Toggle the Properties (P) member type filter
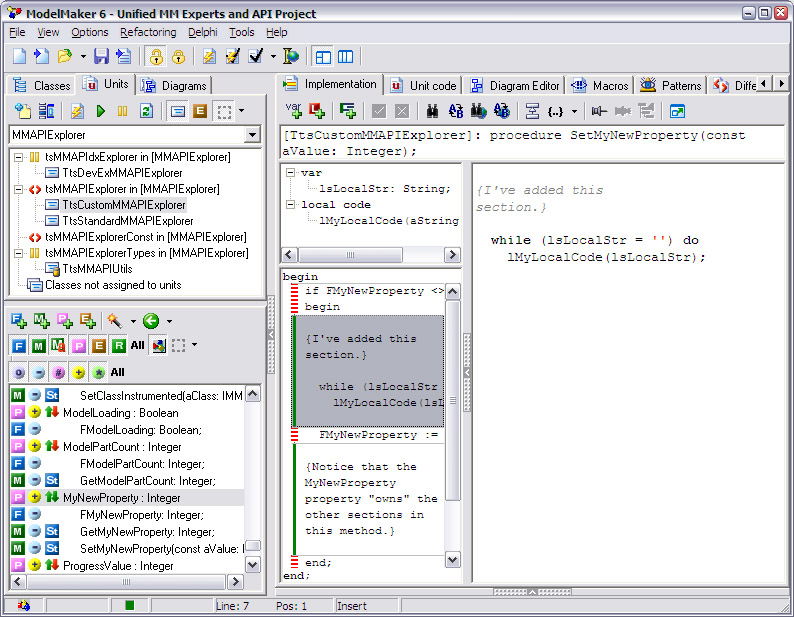Image resolution: width=794 pixels, height=617 pixels. [x=79, y=346]
